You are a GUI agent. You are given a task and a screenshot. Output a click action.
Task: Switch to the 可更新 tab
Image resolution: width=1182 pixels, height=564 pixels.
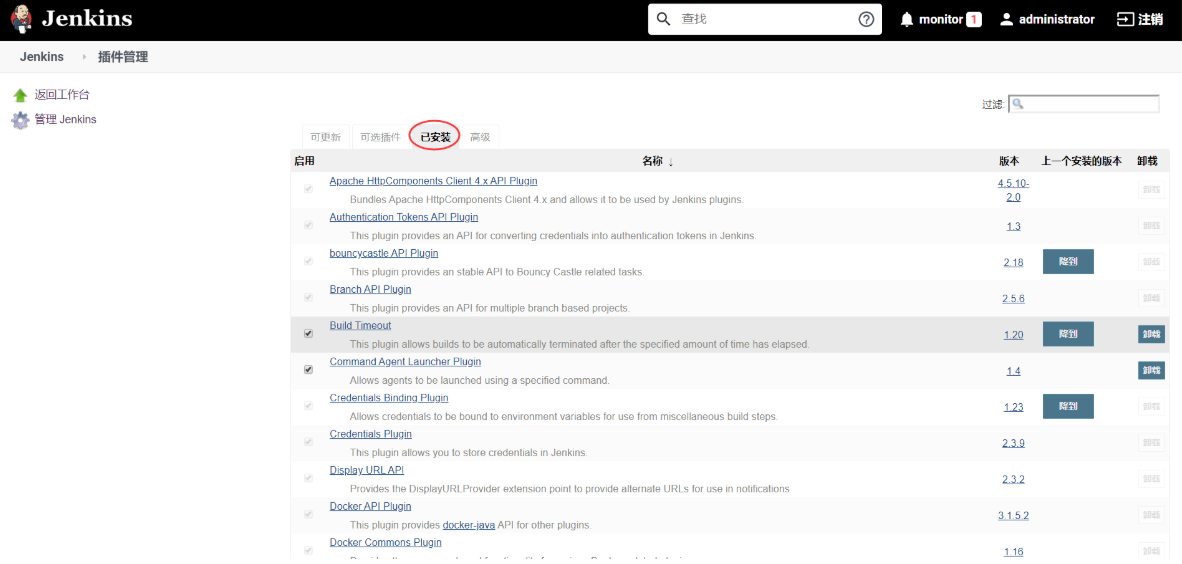point(326,137)
